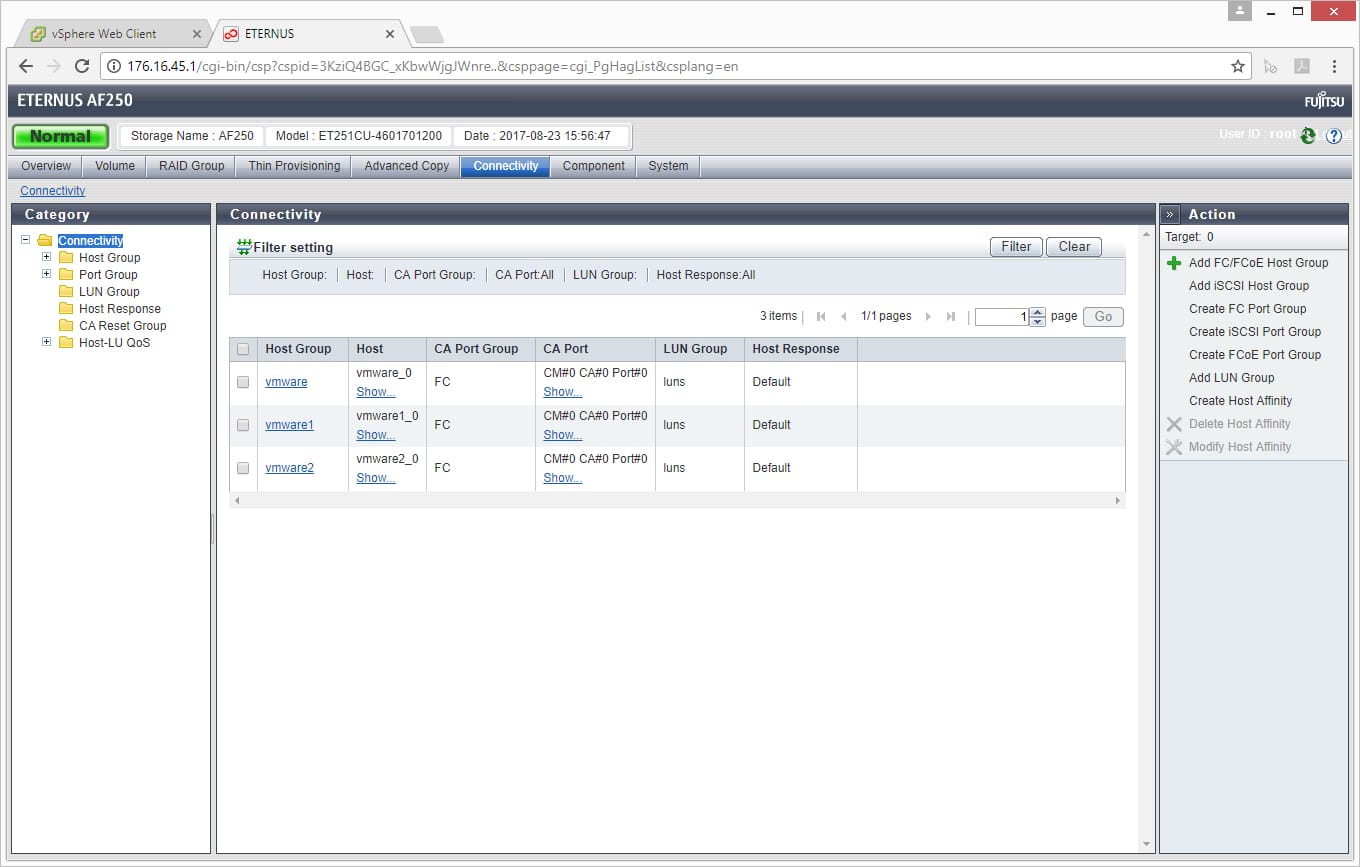Image resolution: width=1360 pixels, height=867 pixels.
Task: Click Create iSCSI Port Group action
Action: tap(1255, 332)
